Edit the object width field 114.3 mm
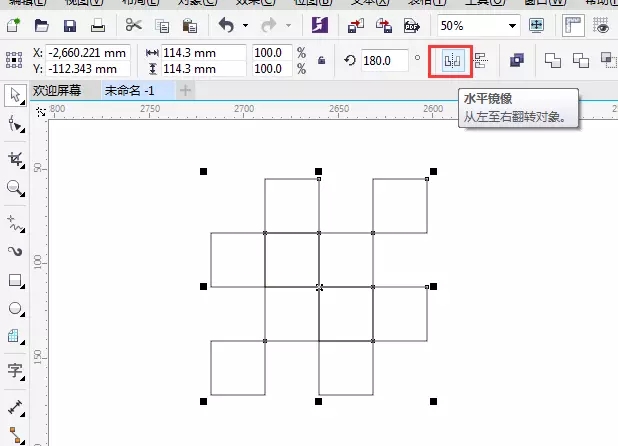Screen dimensions: 618x446 coord(204,53)
